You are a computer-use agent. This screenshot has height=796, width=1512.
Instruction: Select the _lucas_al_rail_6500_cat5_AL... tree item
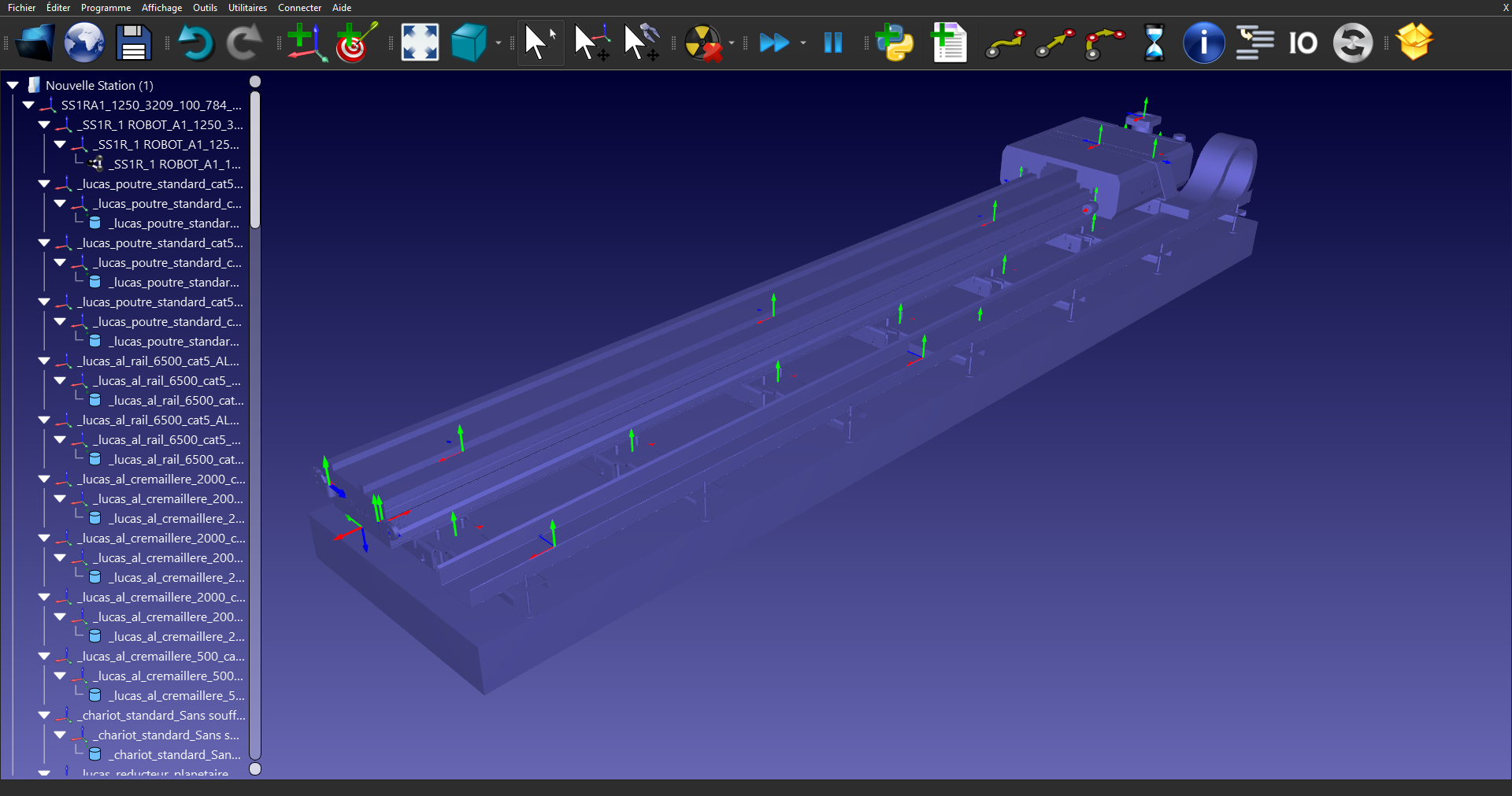[x=161, y=361]
